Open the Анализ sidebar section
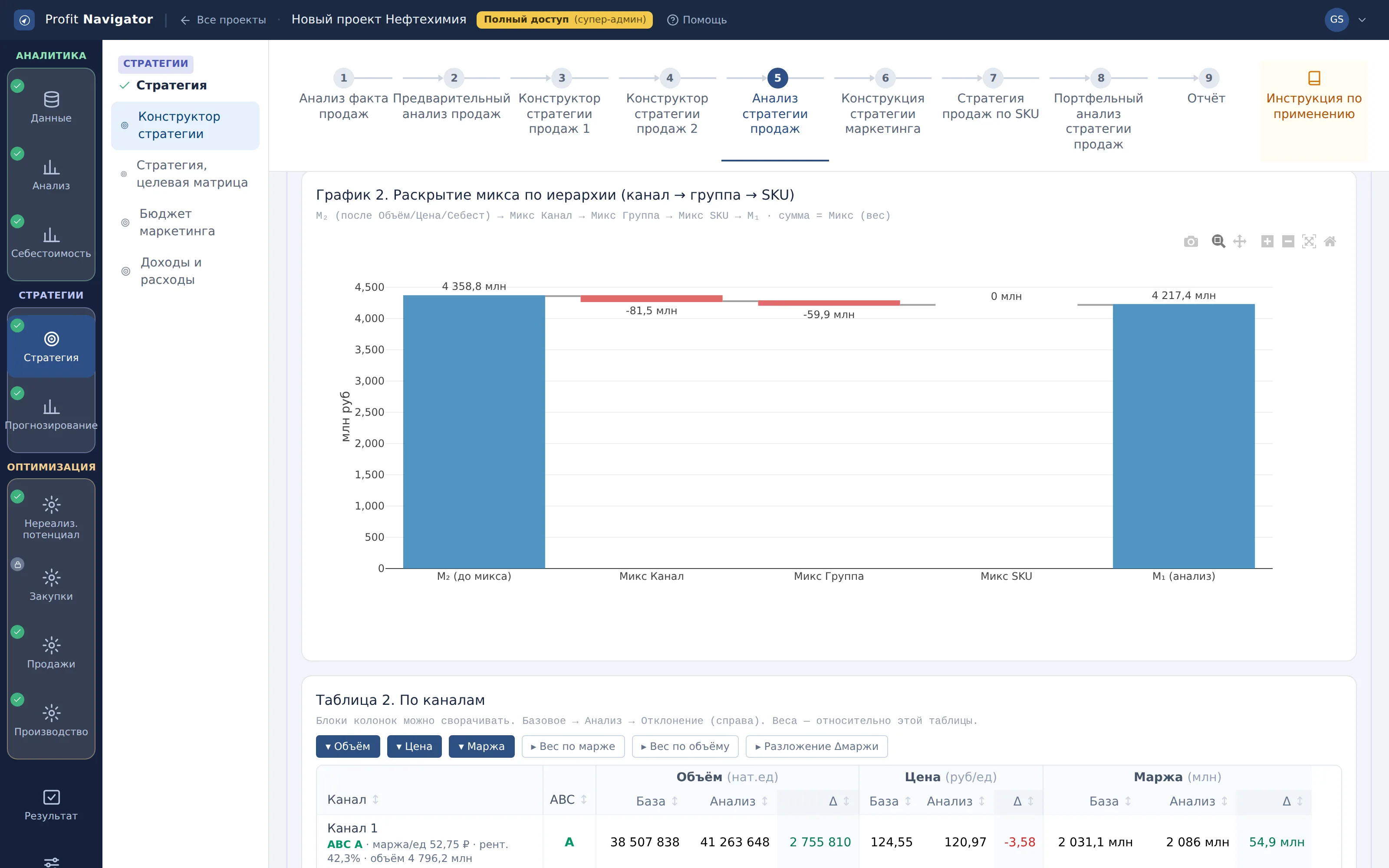The width and height of the screenshot is (1389, 868). (51, 175)
